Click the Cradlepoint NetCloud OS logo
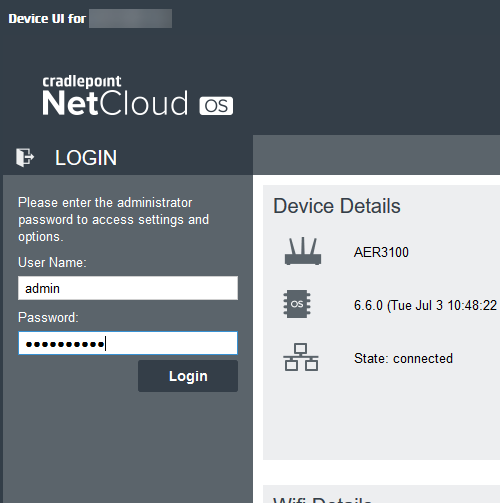 [138, 96]
